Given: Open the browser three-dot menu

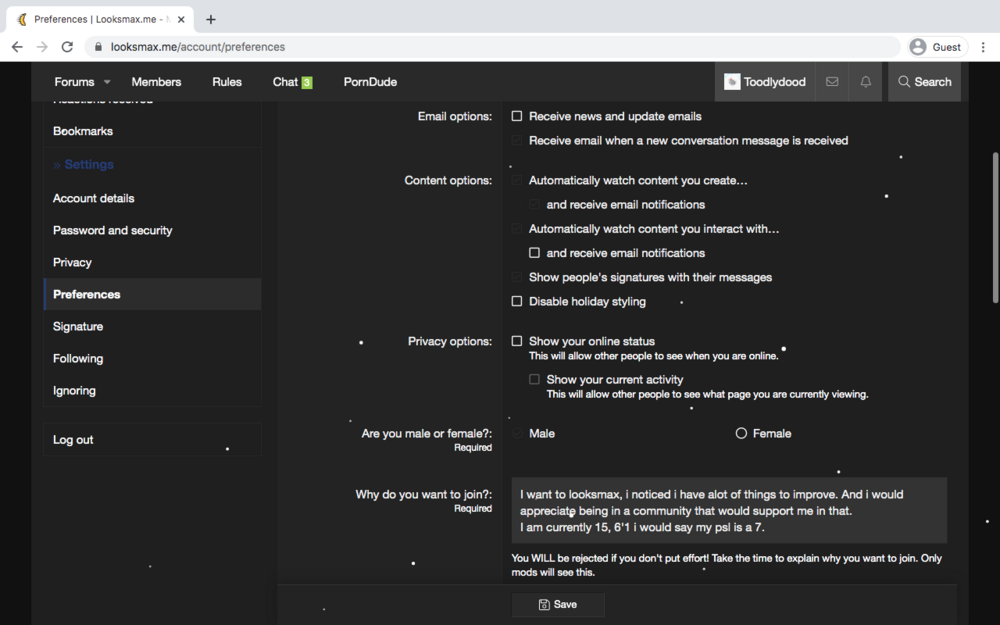Looking at the screenshot, I should (x=983, y=47).
